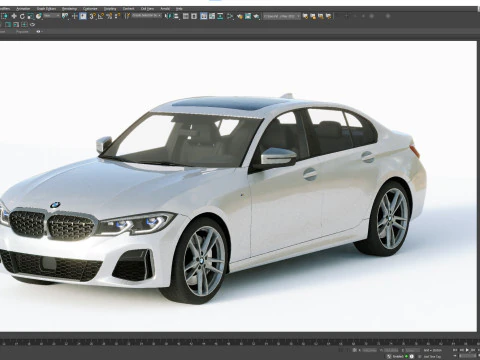Open the Animation menu
The width and height of the screenshot is (480, 360).
23,8
